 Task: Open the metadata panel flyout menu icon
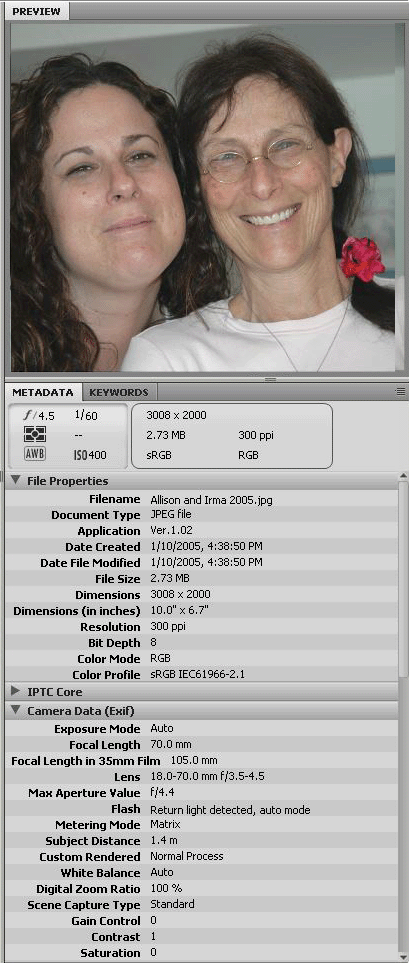click(400, 391)
